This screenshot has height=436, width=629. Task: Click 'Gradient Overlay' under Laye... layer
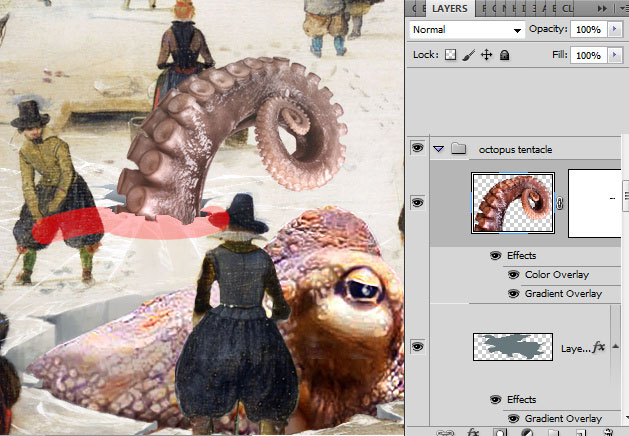click(x=563, y=419)
